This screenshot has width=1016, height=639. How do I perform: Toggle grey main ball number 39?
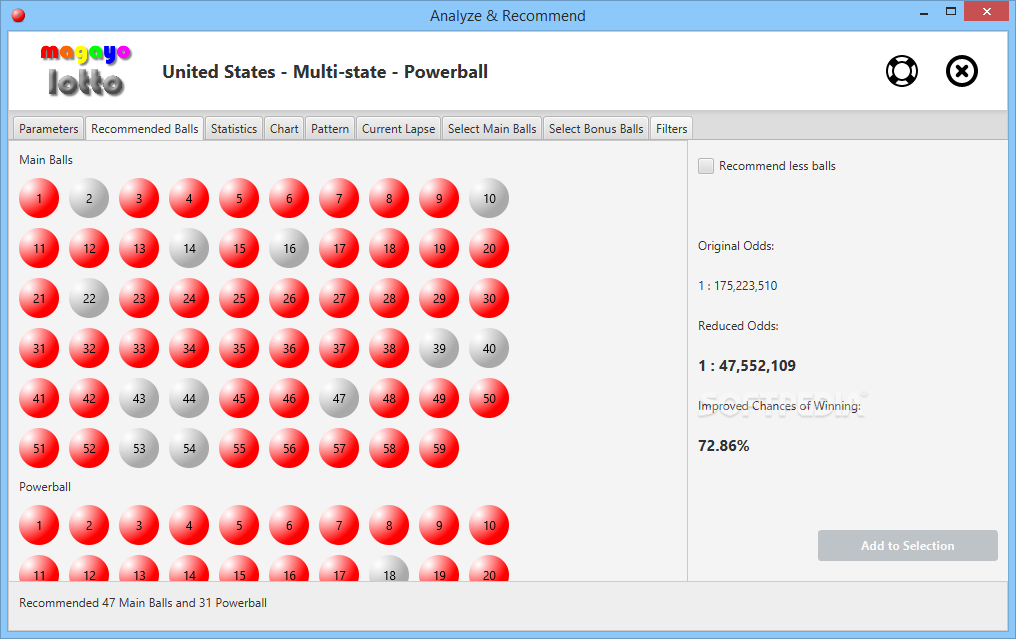[439, 348]
